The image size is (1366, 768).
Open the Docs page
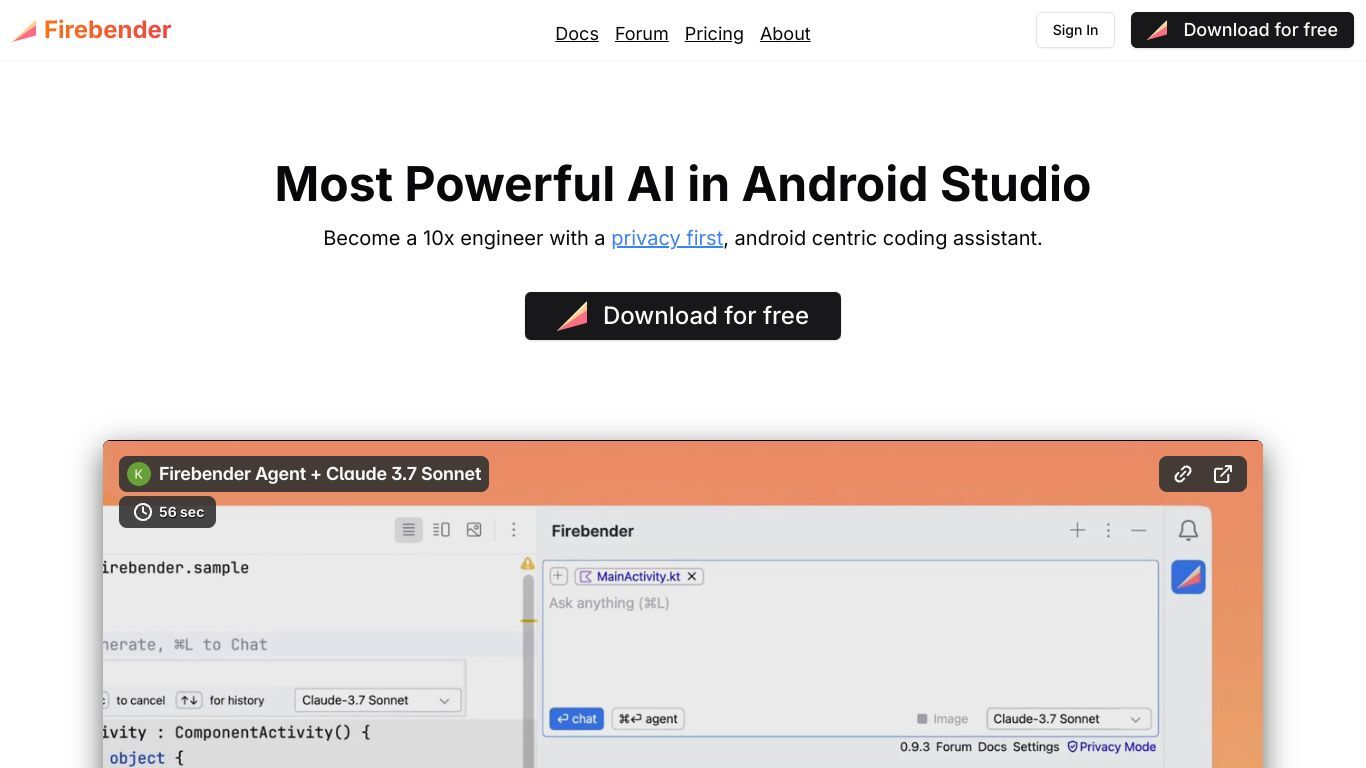577,34
